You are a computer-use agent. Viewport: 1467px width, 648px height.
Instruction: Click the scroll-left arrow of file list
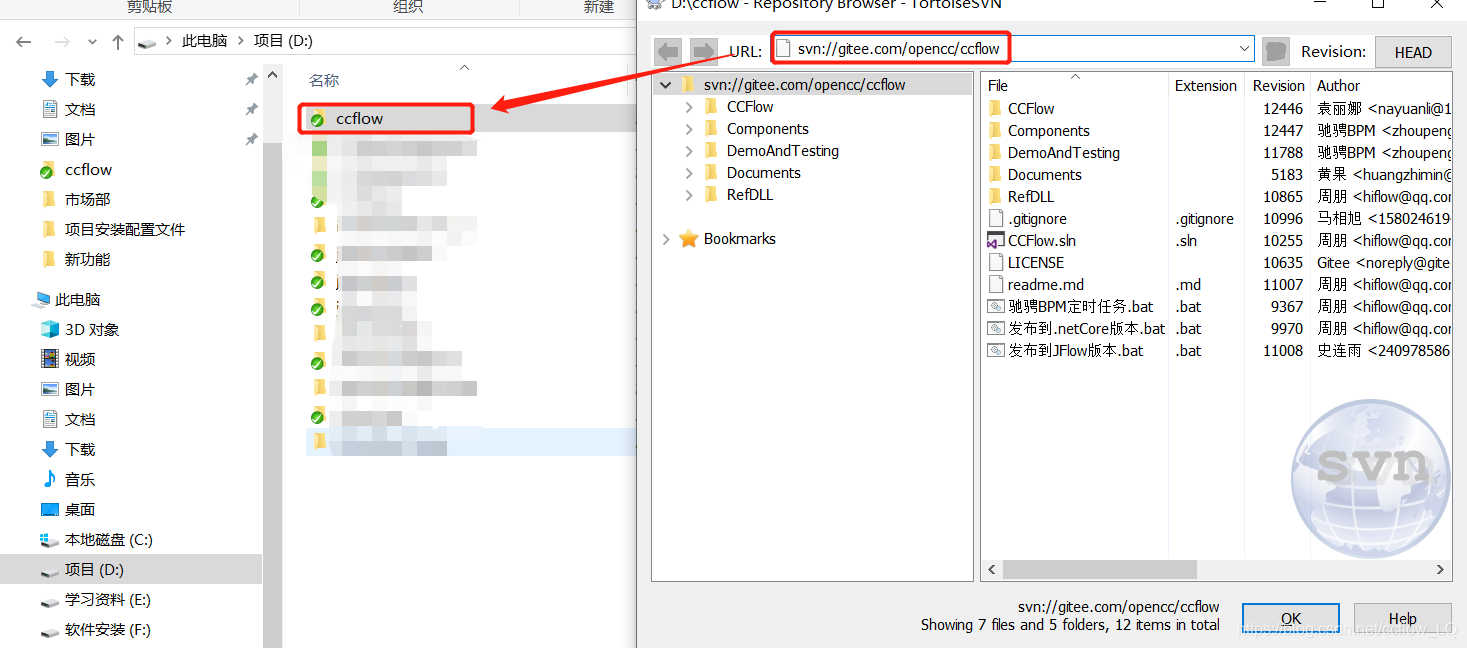coord(992,570)
